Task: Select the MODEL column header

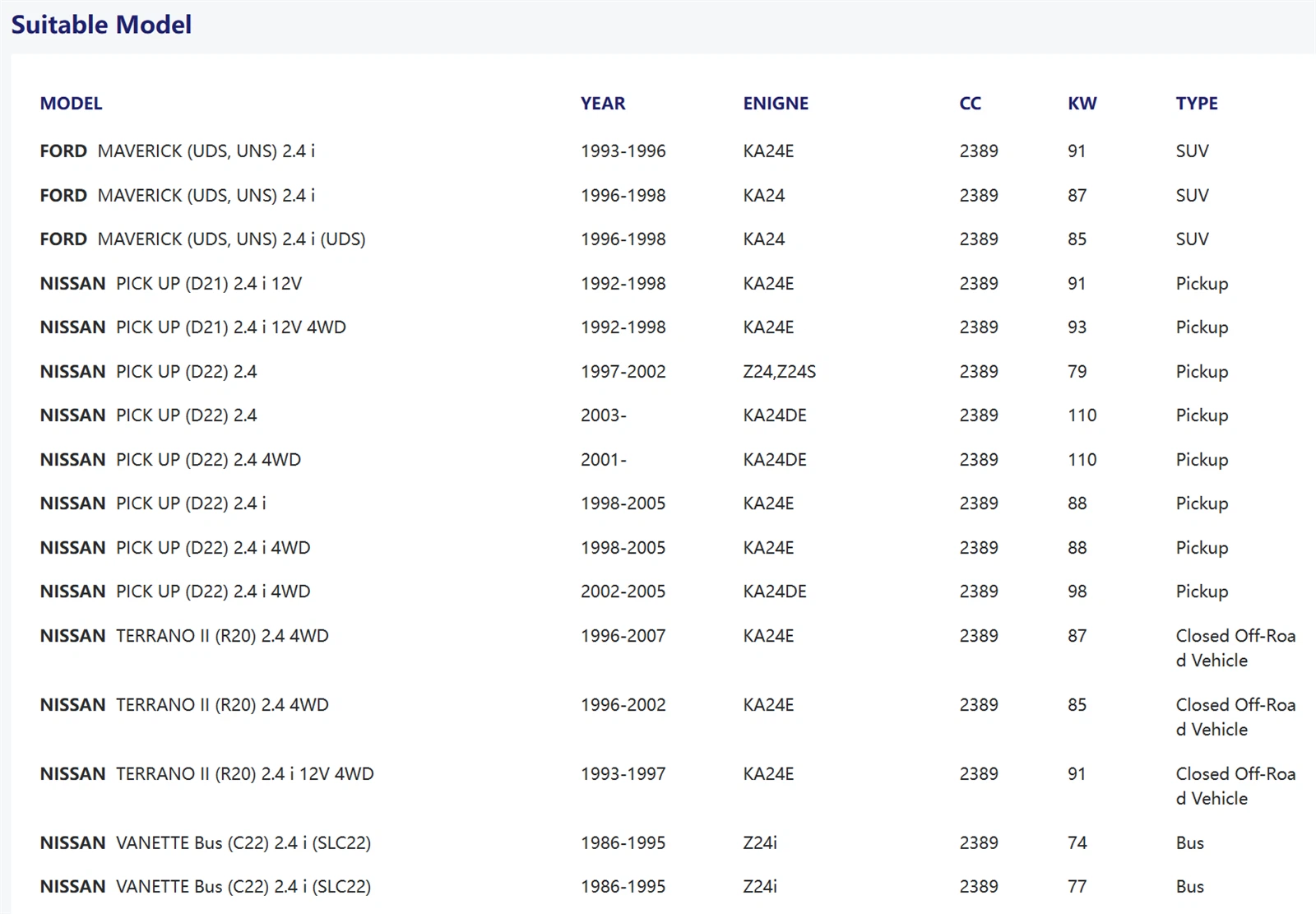Action: 72,104
